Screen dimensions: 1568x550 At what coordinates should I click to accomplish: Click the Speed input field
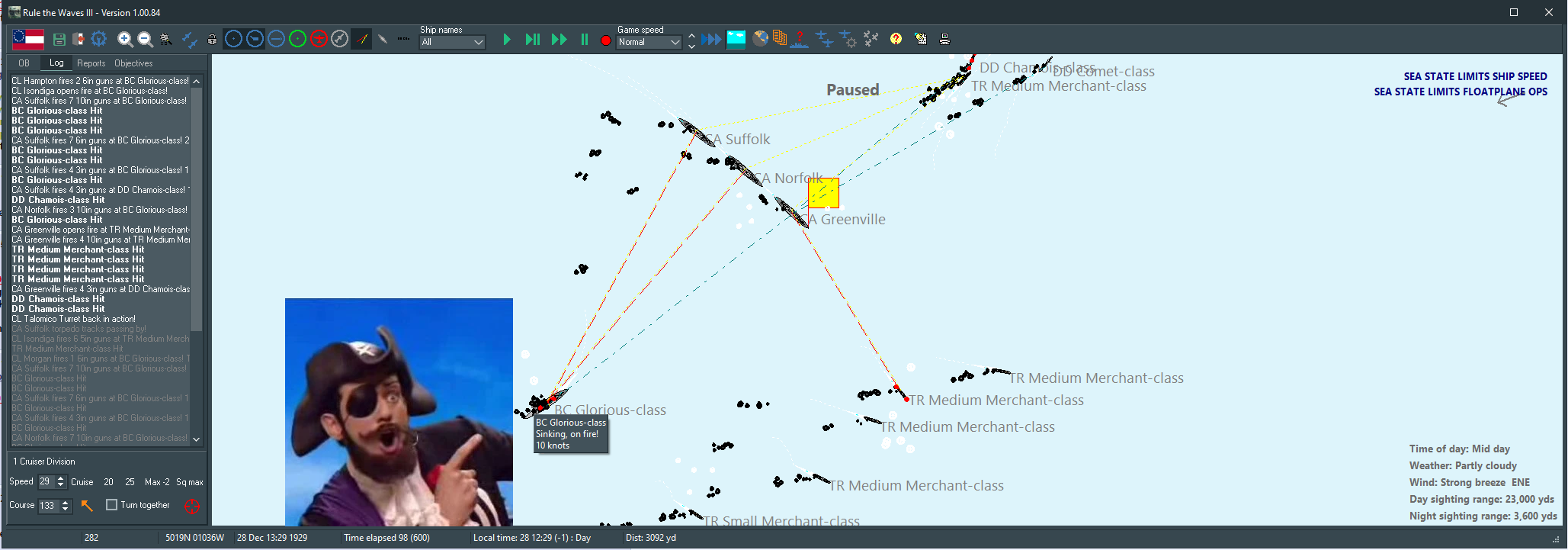pyautogui.click(x=46, y=482)
